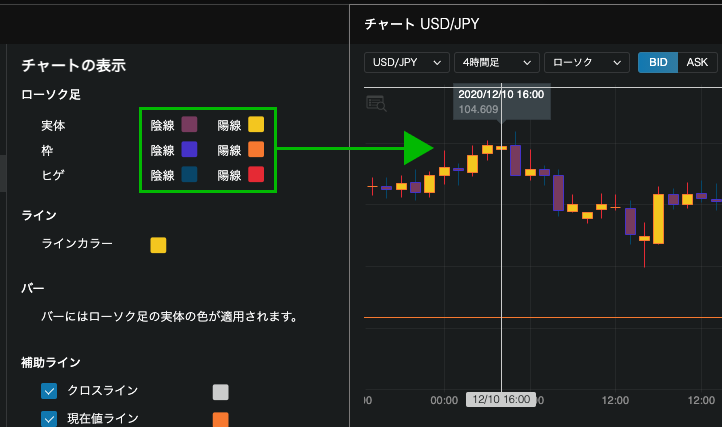Change the ヒゲ 陰線 dark blue swatch
Viewport: 722px width, 427px height.
(189, 175)
